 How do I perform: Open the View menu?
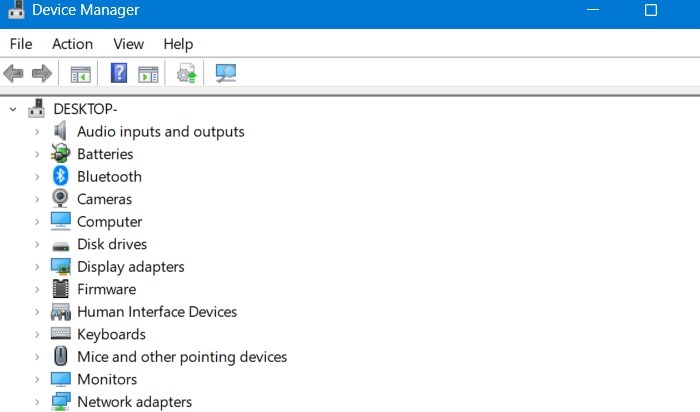[x=129, y=44]
